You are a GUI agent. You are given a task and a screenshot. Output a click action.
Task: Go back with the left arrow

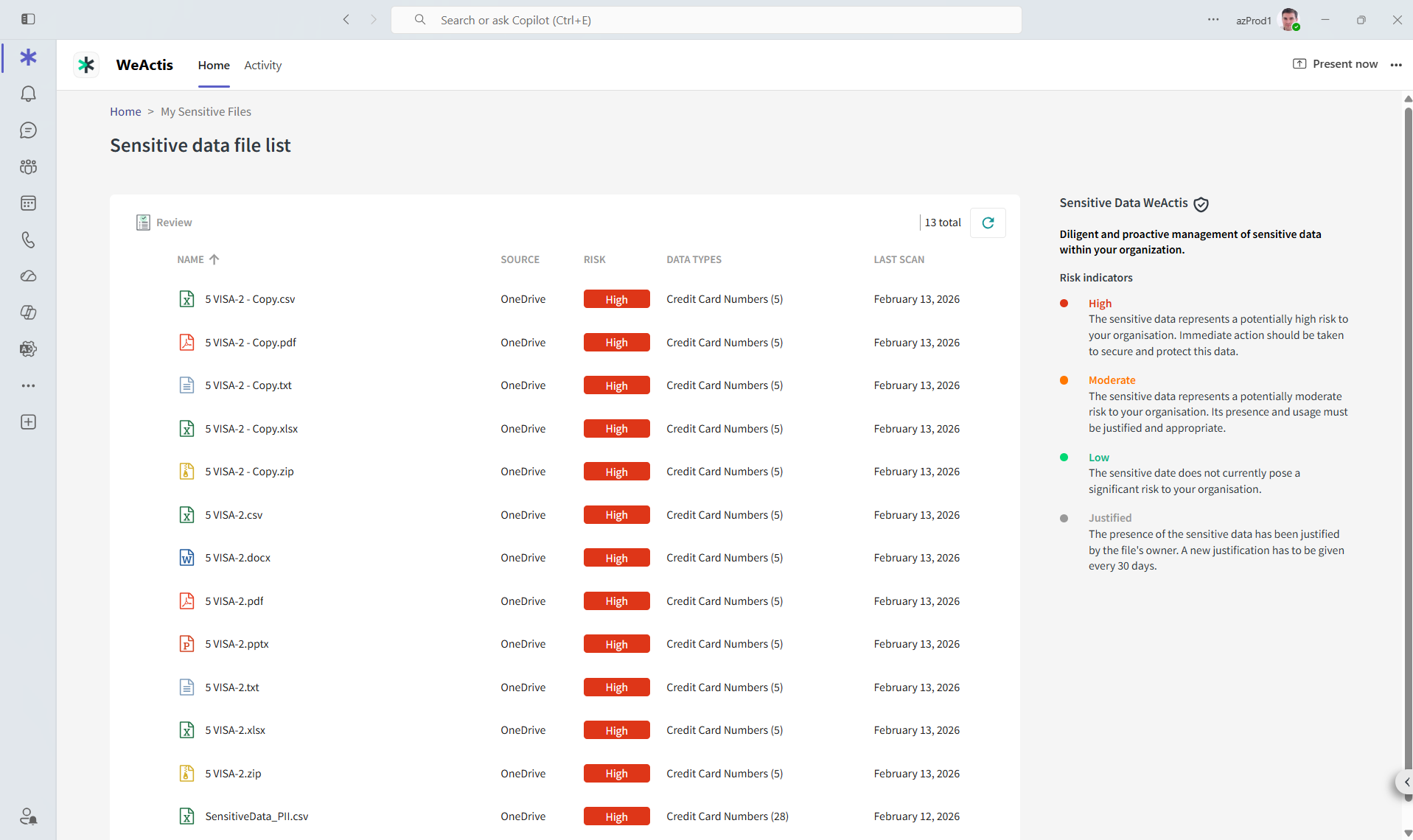coord(346,20)
